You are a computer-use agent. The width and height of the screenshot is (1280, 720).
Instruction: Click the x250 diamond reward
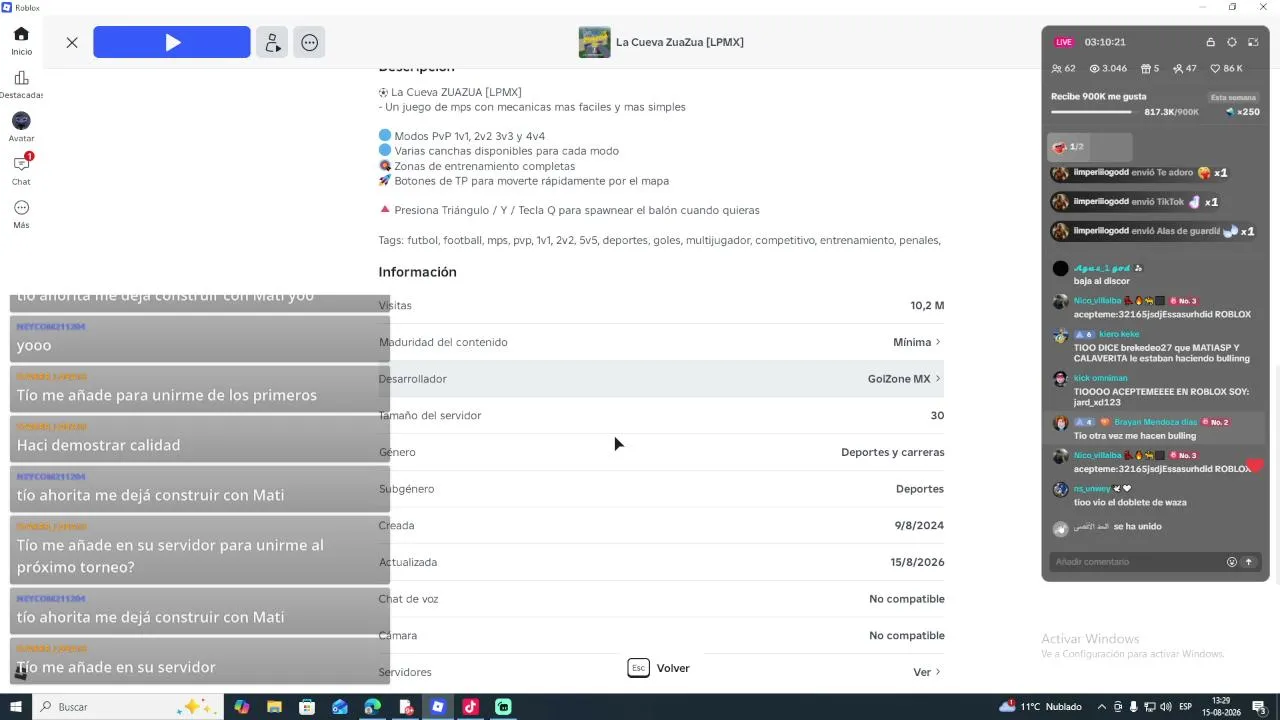(x=1242, y=112)
